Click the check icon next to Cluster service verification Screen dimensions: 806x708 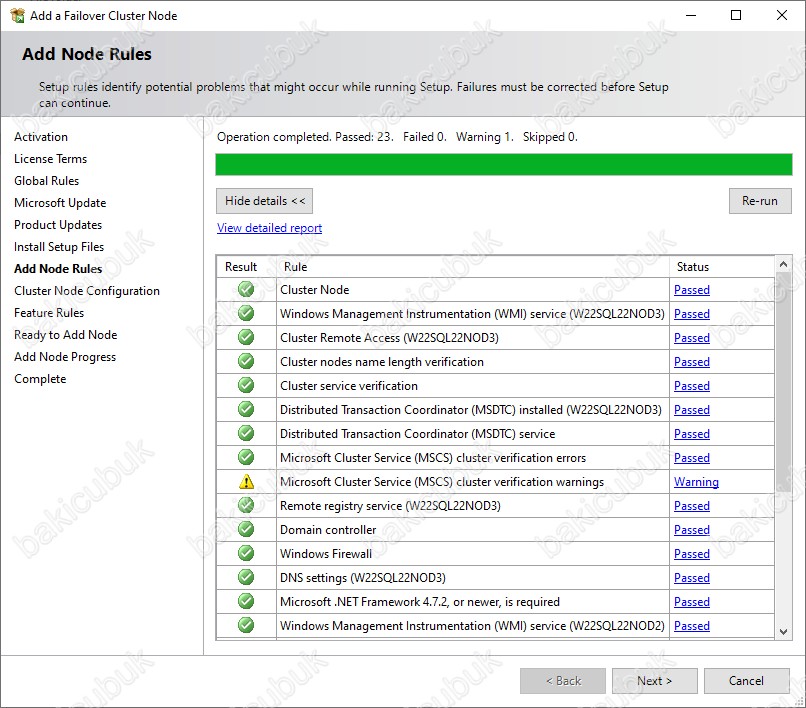pyautogui.click(x=246, y=385)
